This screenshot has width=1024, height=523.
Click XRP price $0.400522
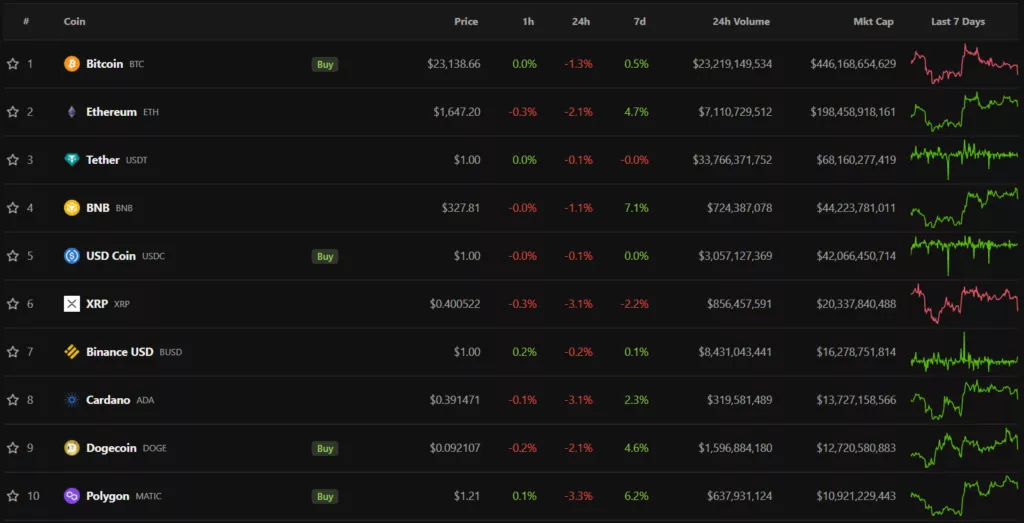tap(455, 304)
